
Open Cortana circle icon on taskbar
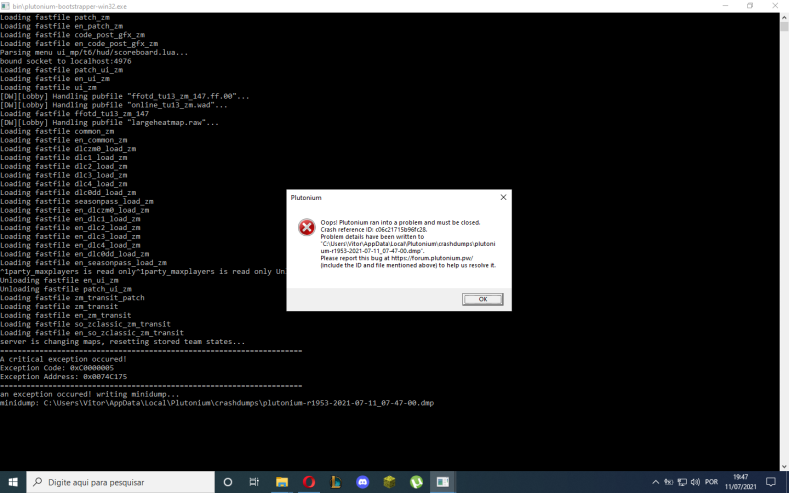tap(227, 482)
